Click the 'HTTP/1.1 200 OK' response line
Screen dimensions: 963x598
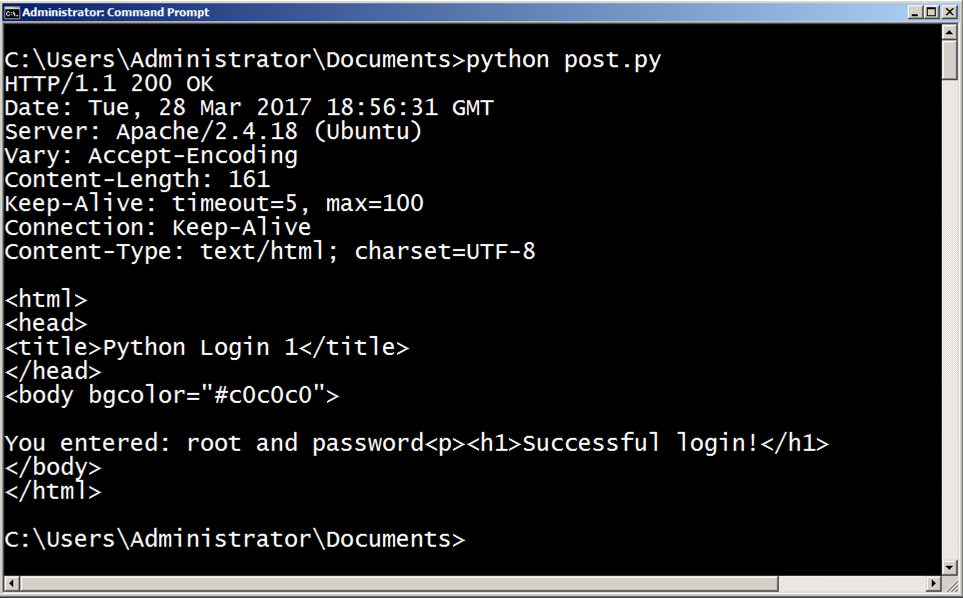tap(109, 84)
